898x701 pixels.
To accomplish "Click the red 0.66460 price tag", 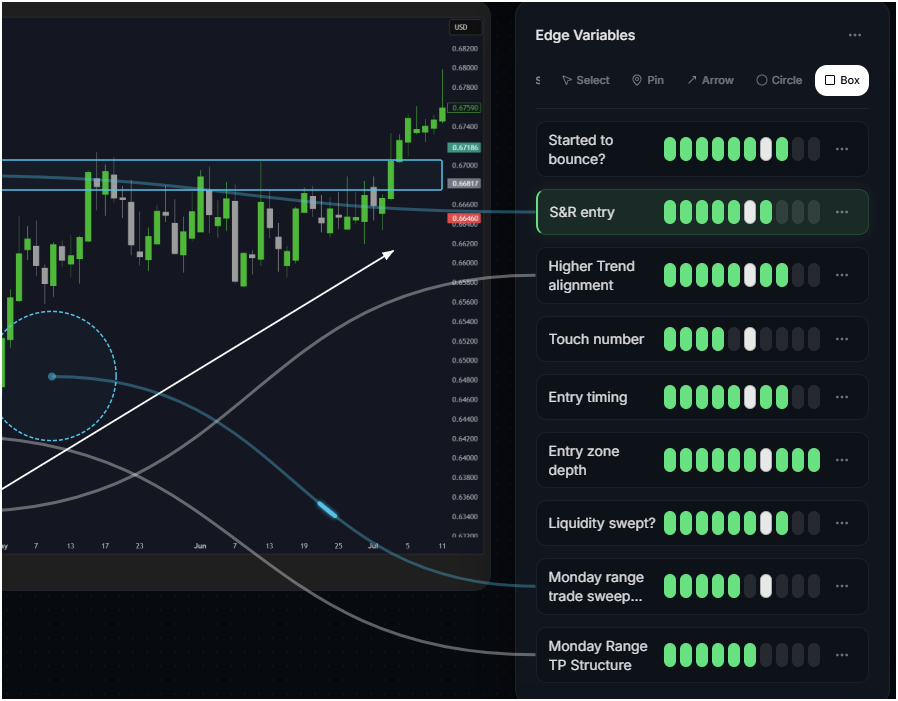I will tap(464, 218).
